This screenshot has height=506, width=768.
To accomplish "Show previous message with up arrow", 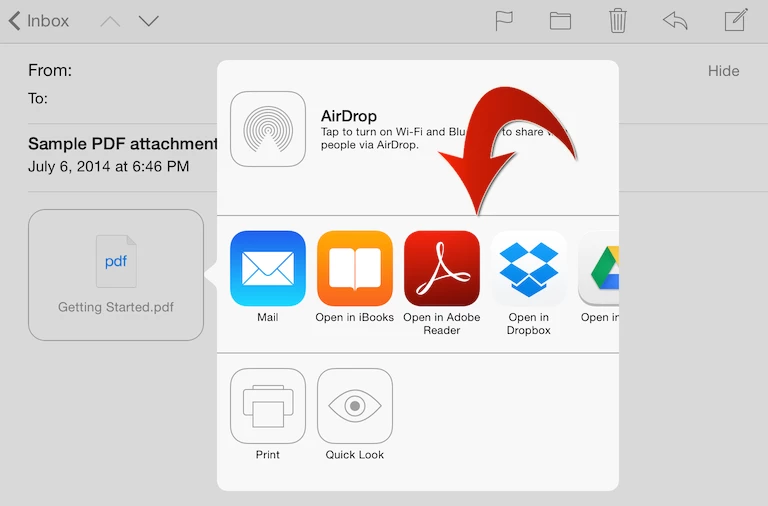I will (x=110, y=22).
